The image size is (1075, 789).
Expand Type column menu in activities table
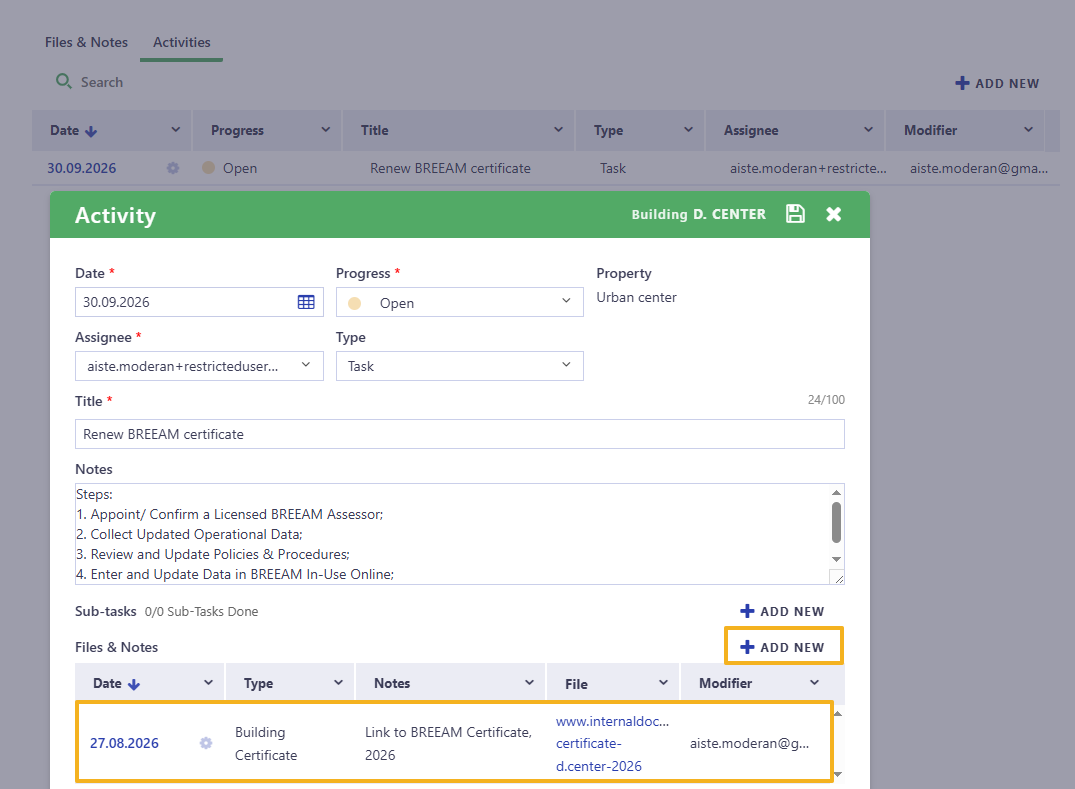(688, 130)
